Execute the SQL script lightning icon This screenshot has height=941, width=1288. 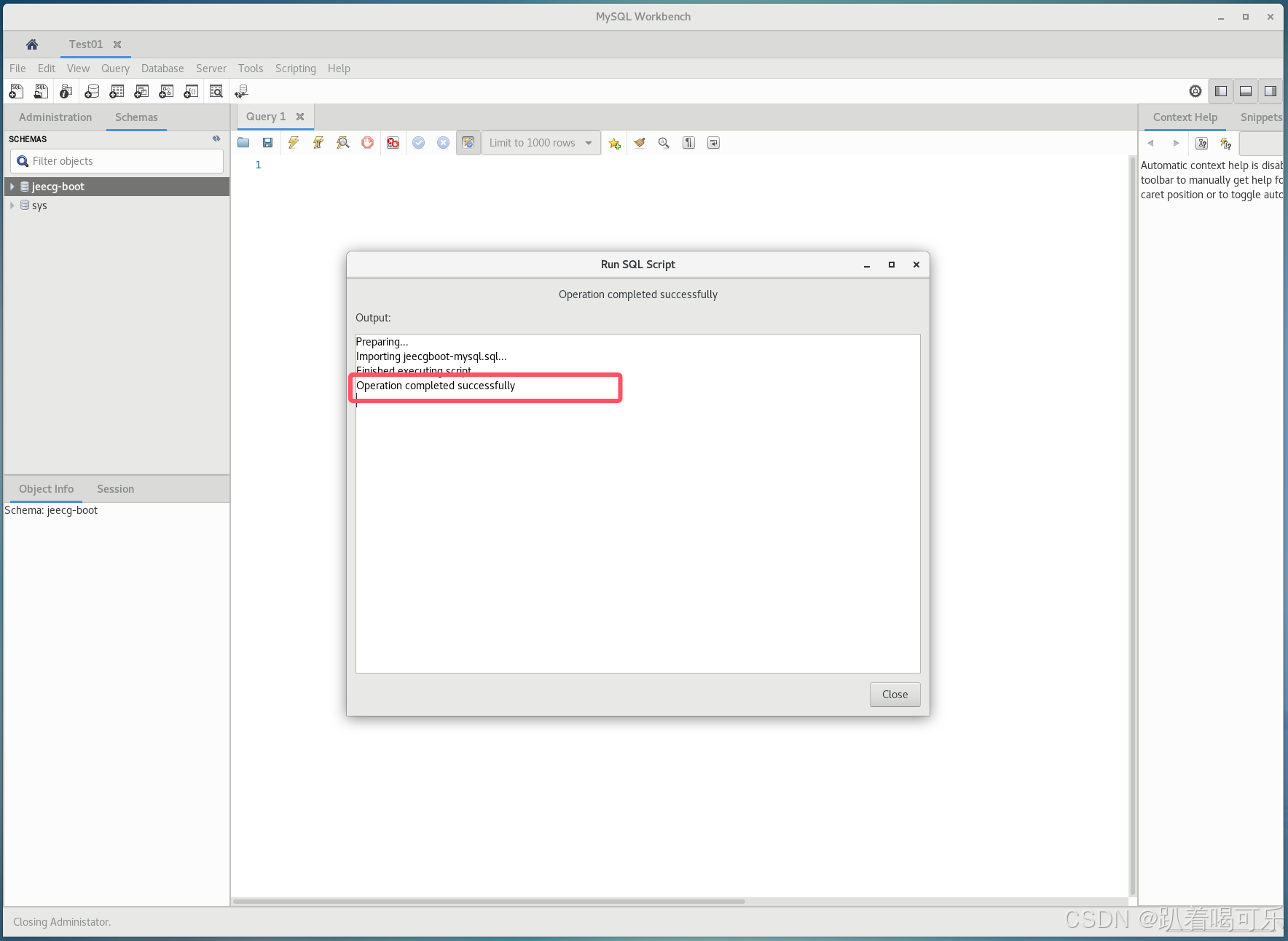click(294, 143)
